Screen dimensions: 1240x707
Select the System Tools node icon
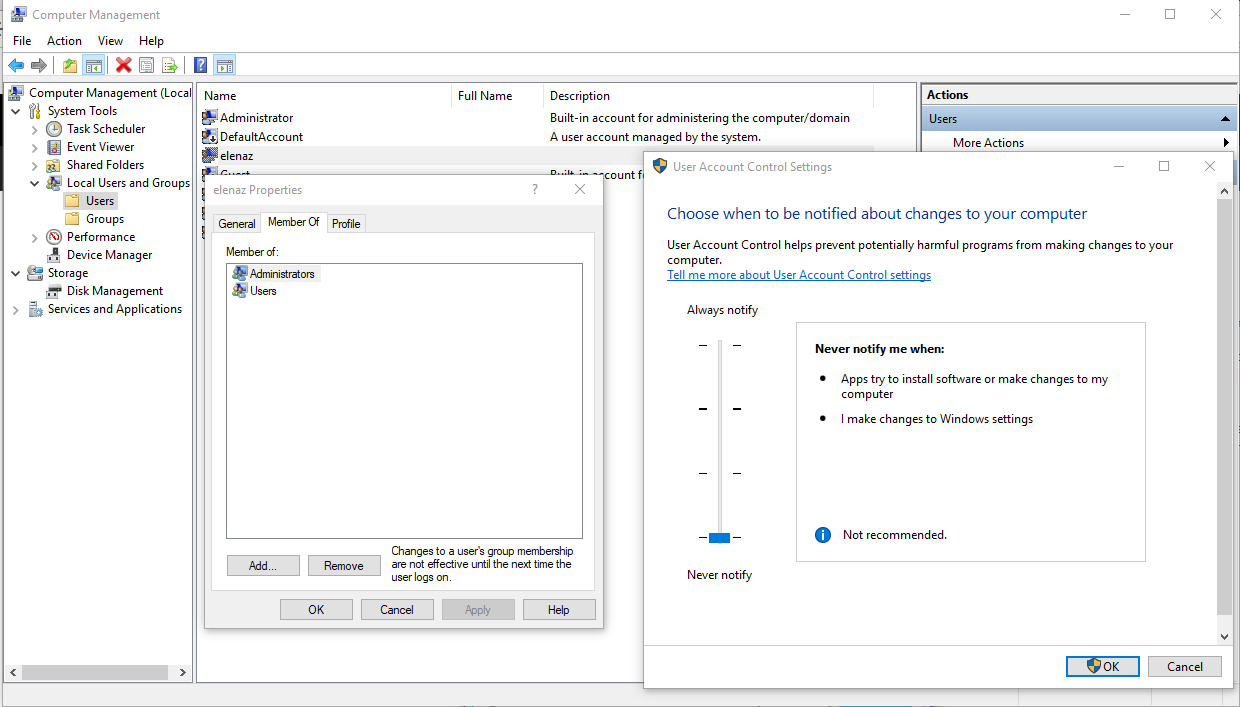pos(35,111)
